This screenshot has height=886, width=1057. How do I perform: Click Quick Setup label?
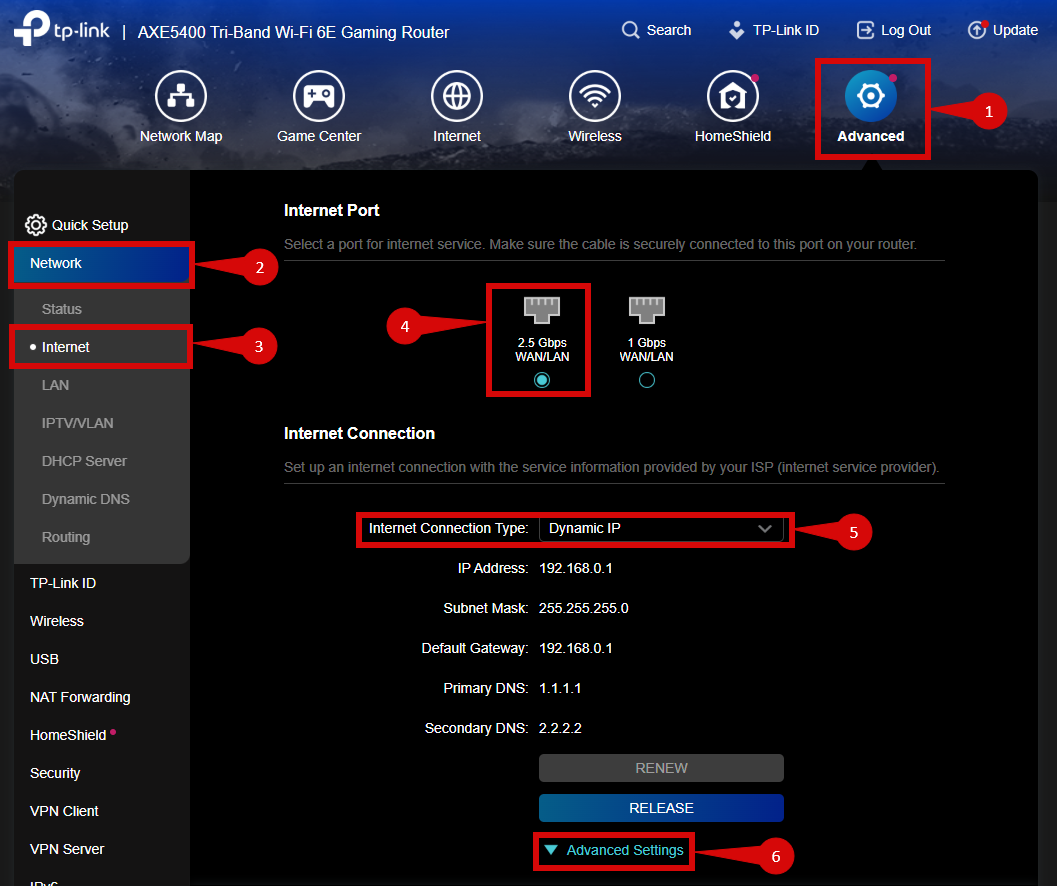[x=90, y=225]
